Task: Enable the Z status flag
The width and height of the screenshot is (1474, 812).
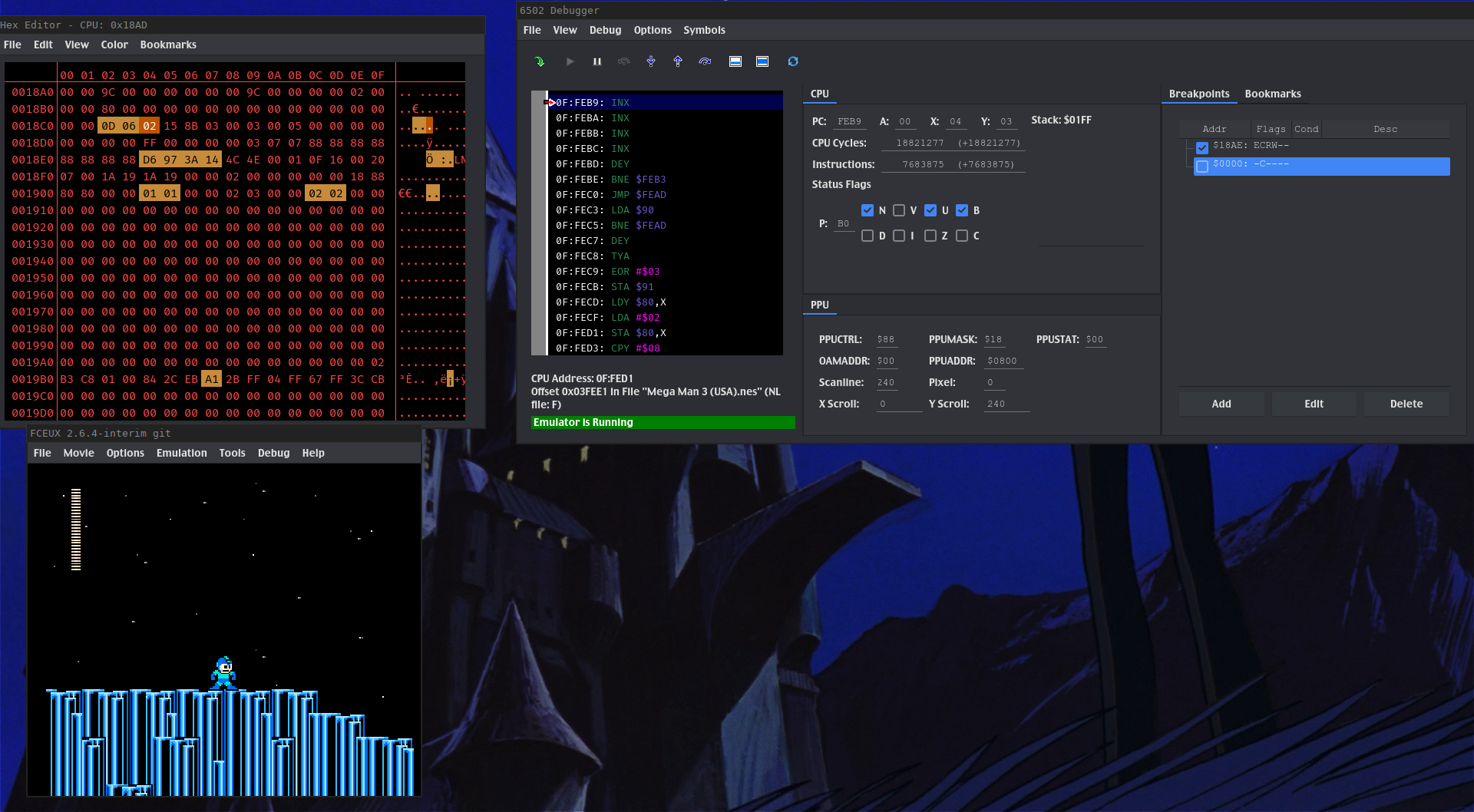Action: 931,236
